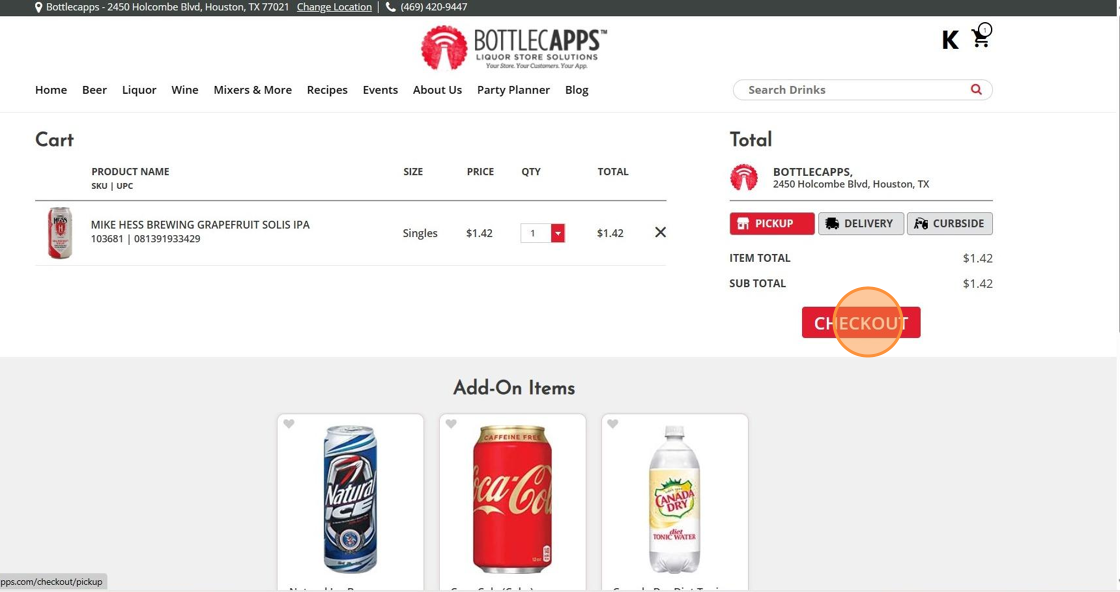Open the Canada Dry Tonic Water image
The image size is (1120, 592).
click(x=674, y=499)
